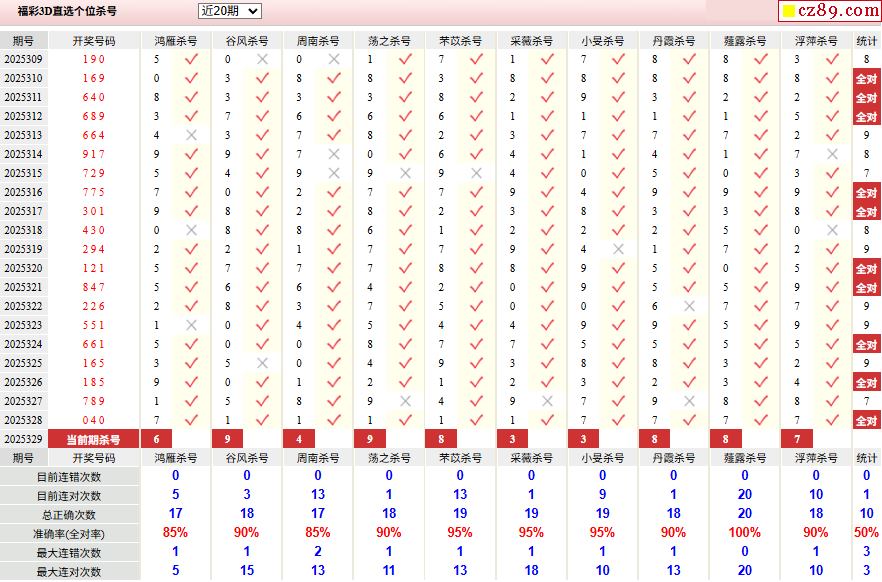The width and height of the screenshot is (882, 582).
Task: Click the gray X for 荡之杀号 in row 2025315
Action: click(405, 173)
